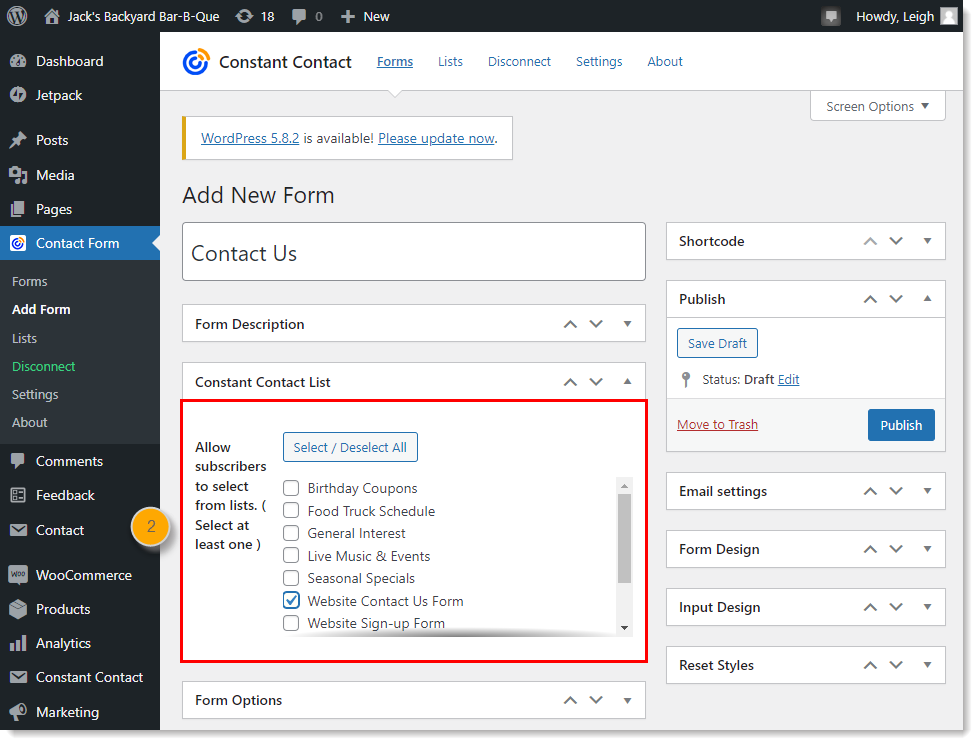Image resolution: width=978 pixels, height=745 pixels.
Task: Select the Seasonal Specials checkbox
Action: coord(291,578)
